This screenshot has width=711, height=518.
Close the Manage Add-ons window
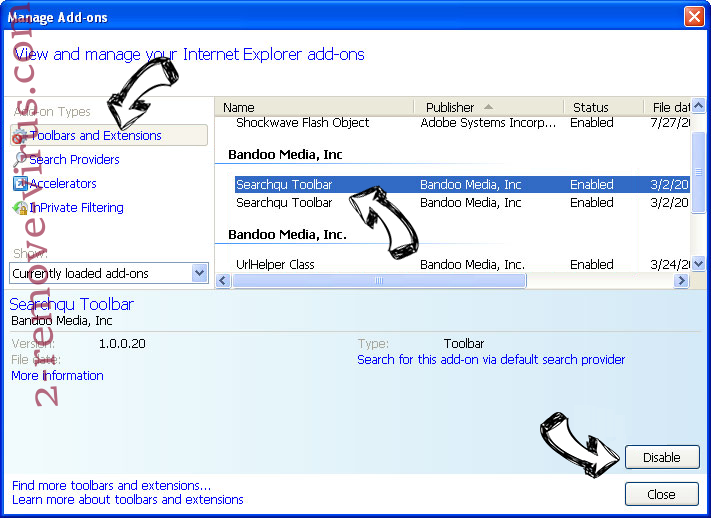click(x=694, y=17)
